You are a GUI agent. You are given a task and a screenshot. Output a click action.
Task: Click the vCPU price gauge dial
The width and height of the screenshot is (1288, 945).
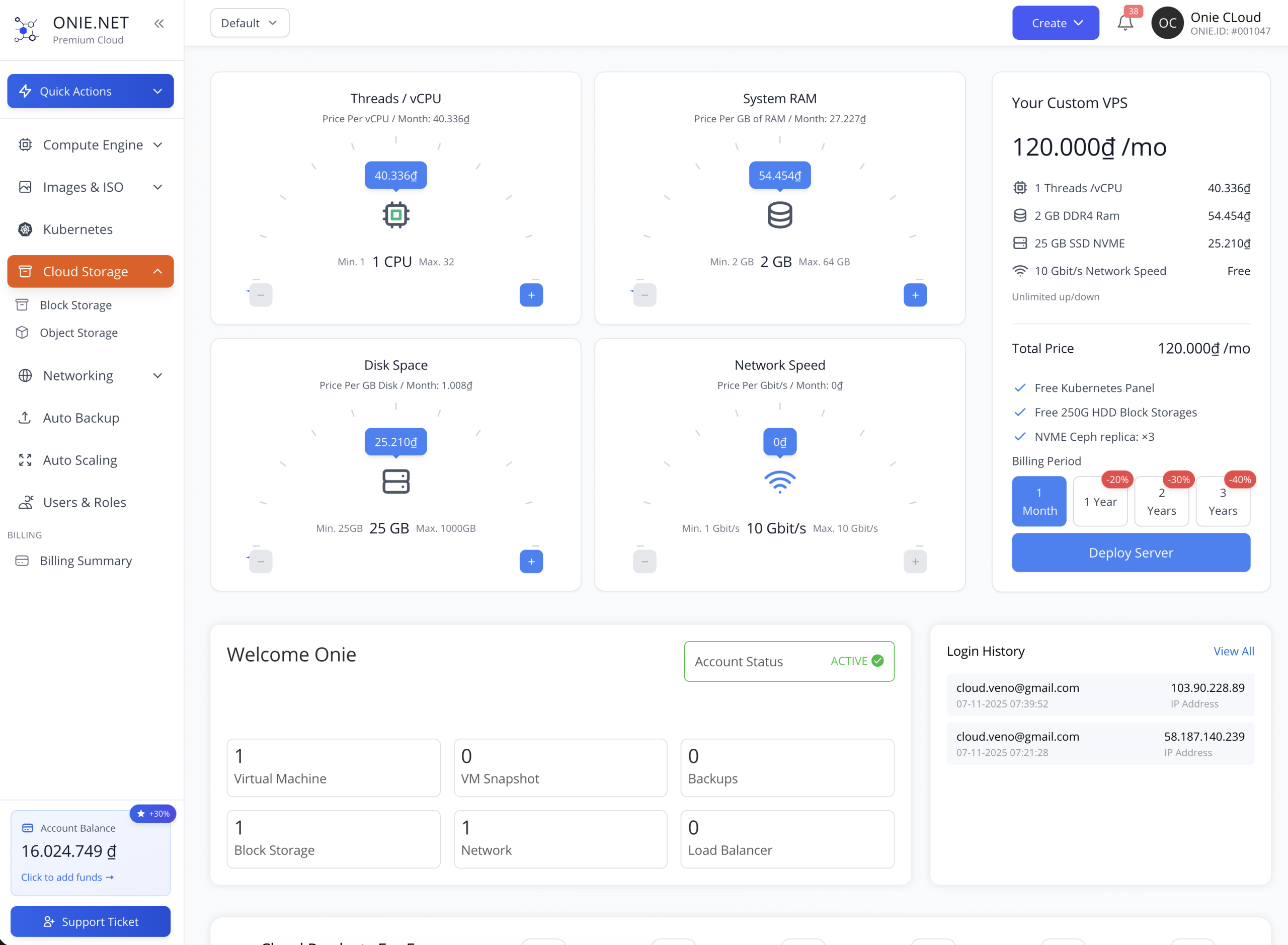(395, 195)
